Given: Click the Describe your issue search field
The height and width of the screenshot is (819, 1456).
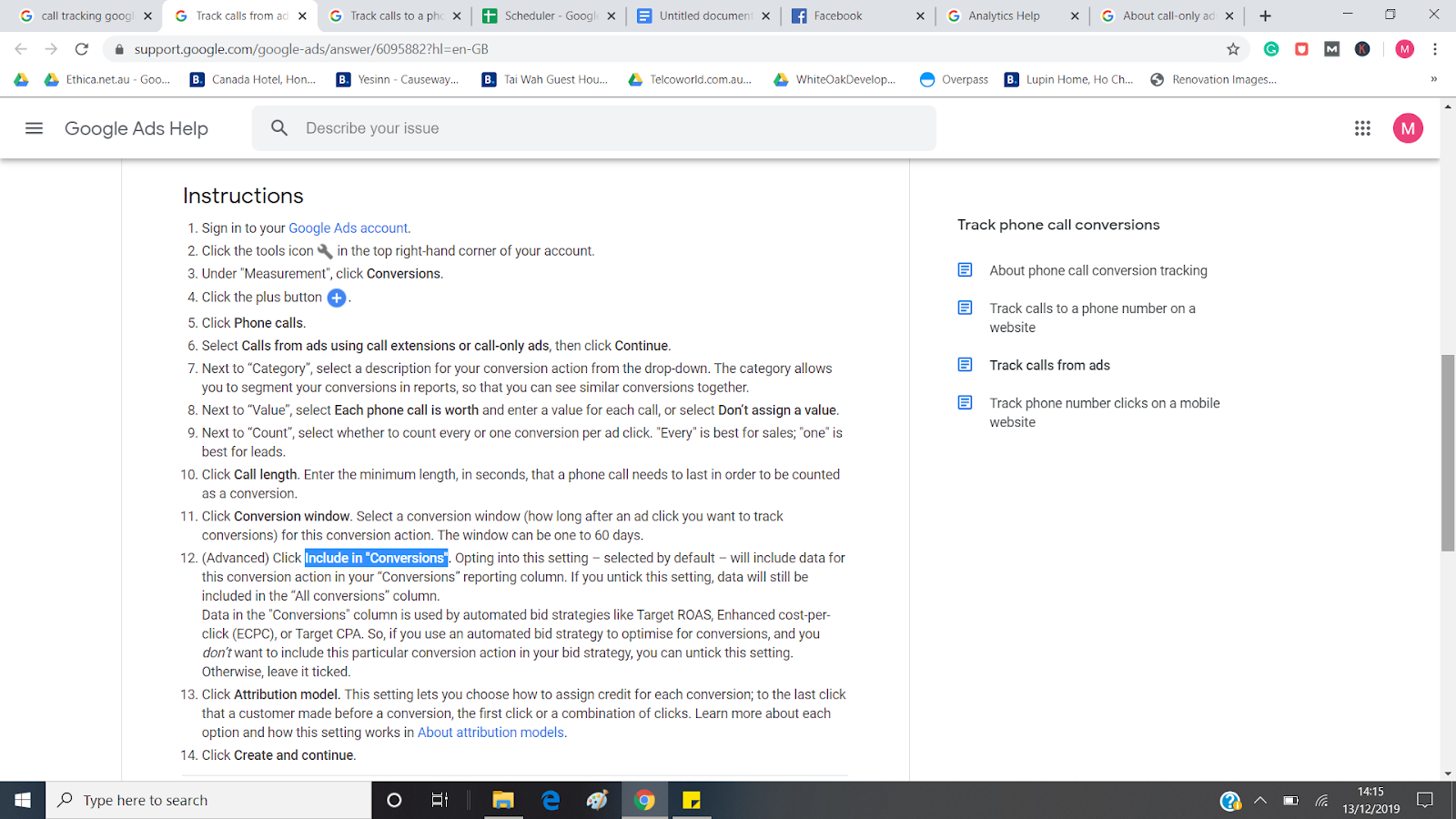Looking at the screenshot, I should pyautogui.click(x=610, y=128).
